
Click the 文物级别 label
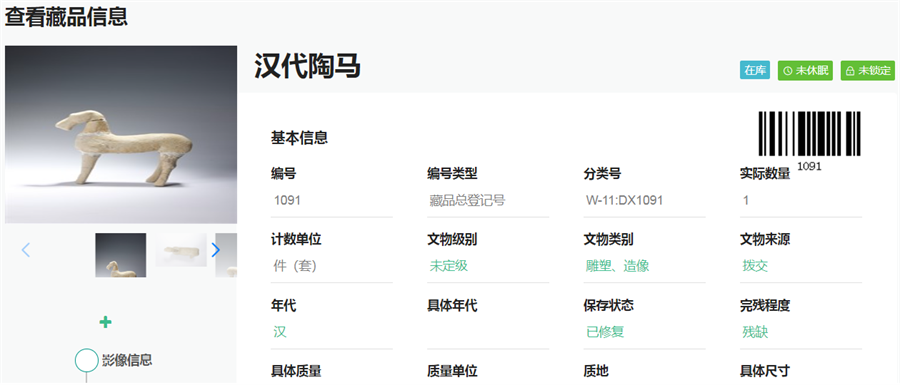point(452,240)
